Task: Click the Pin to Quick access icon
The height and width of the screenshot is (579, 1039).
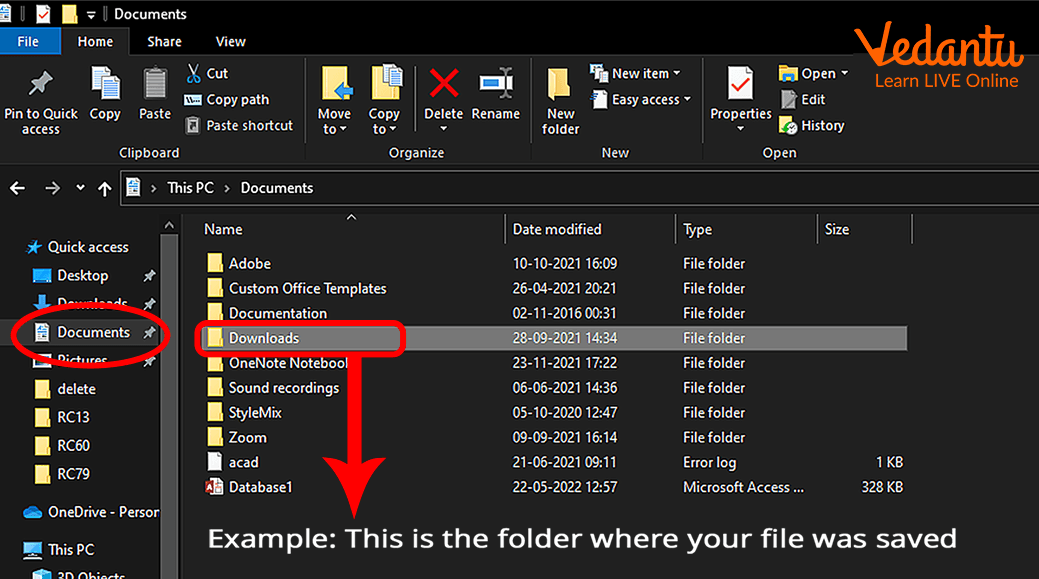Action: 40,85
